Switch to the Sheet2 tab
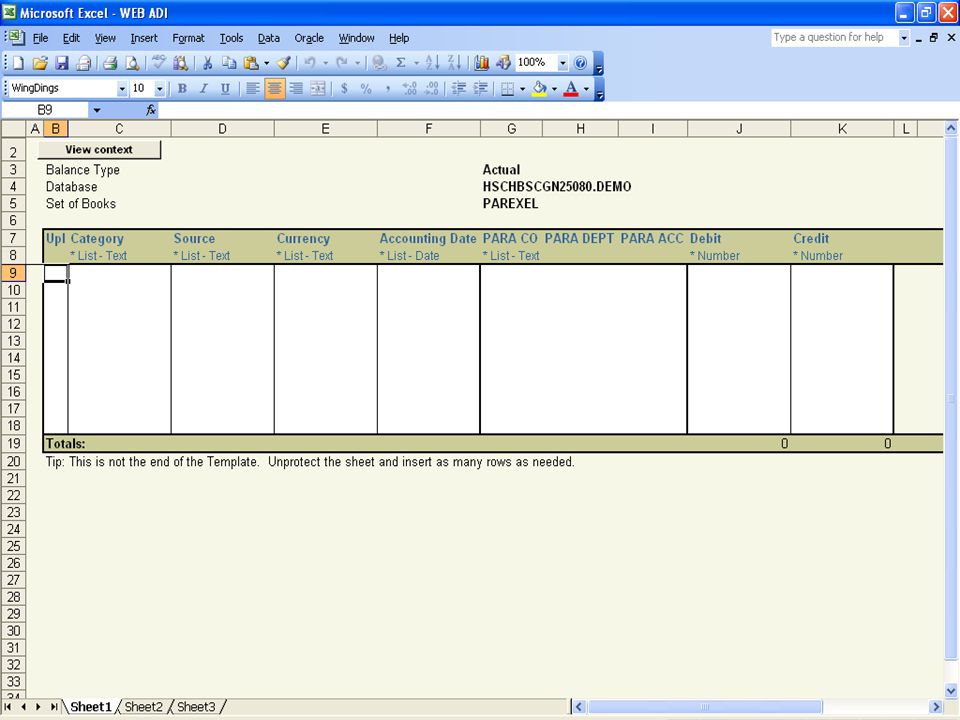The height and width of the screenshot is (720, 960). [143, 707]
